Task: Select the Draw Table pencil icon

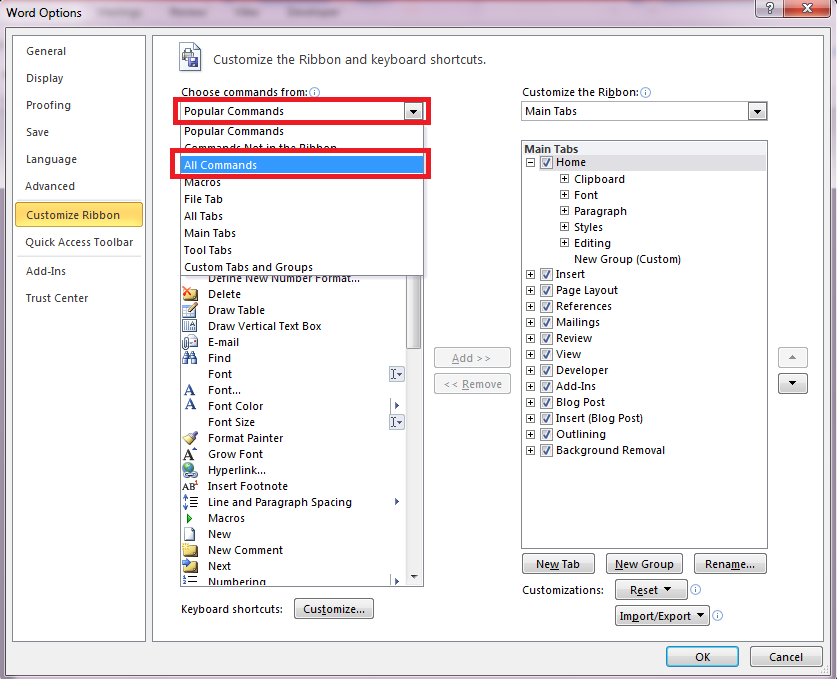Action: tap(189, 310)
